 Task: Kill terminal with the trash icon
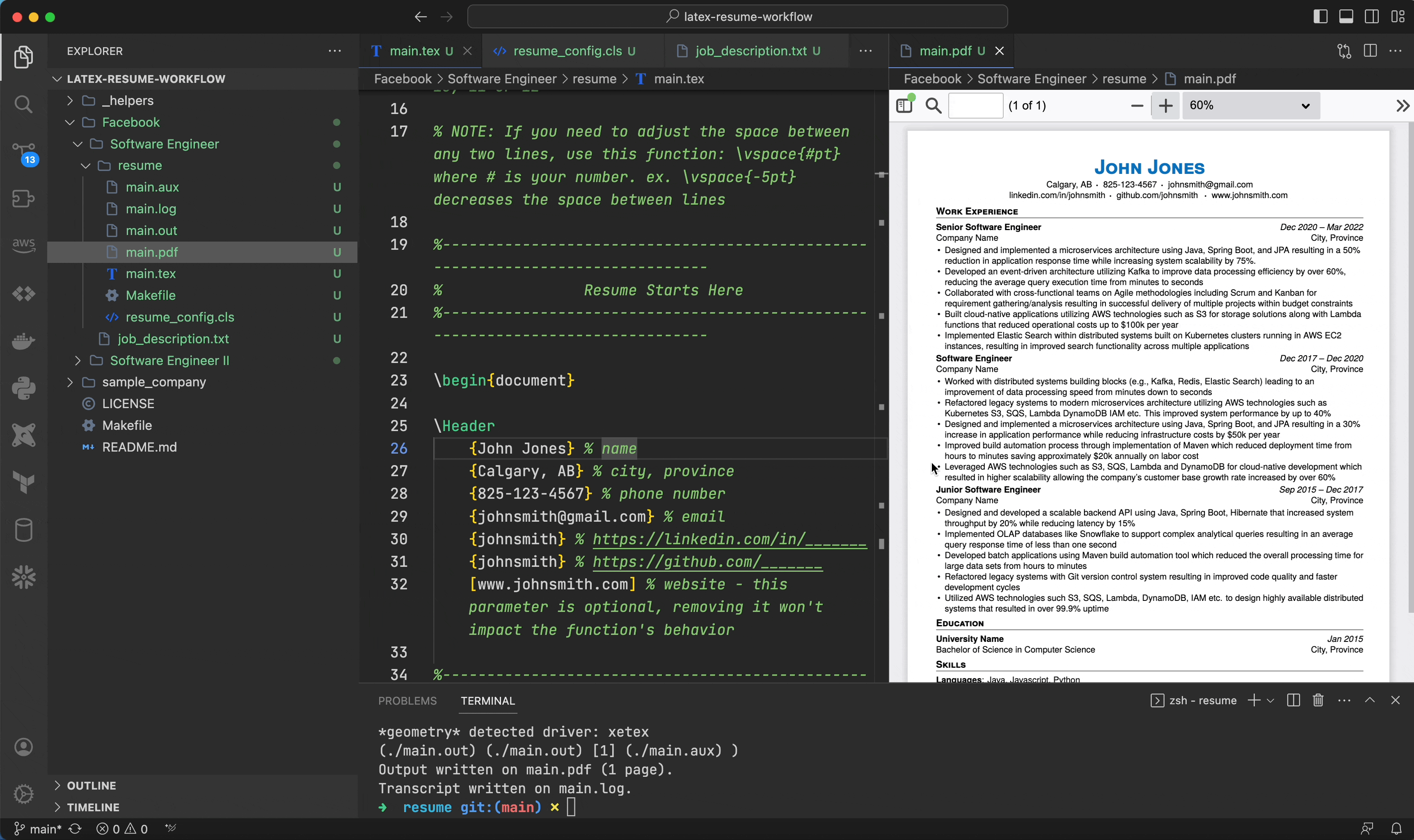(1318, 700)
